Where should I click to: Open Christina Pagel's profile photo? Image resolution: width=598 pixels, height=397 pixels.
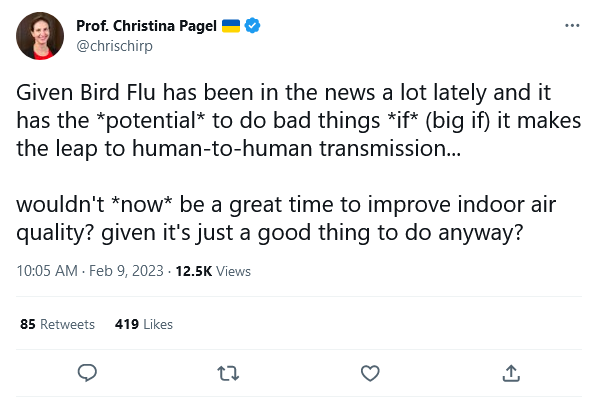point(40,36)
